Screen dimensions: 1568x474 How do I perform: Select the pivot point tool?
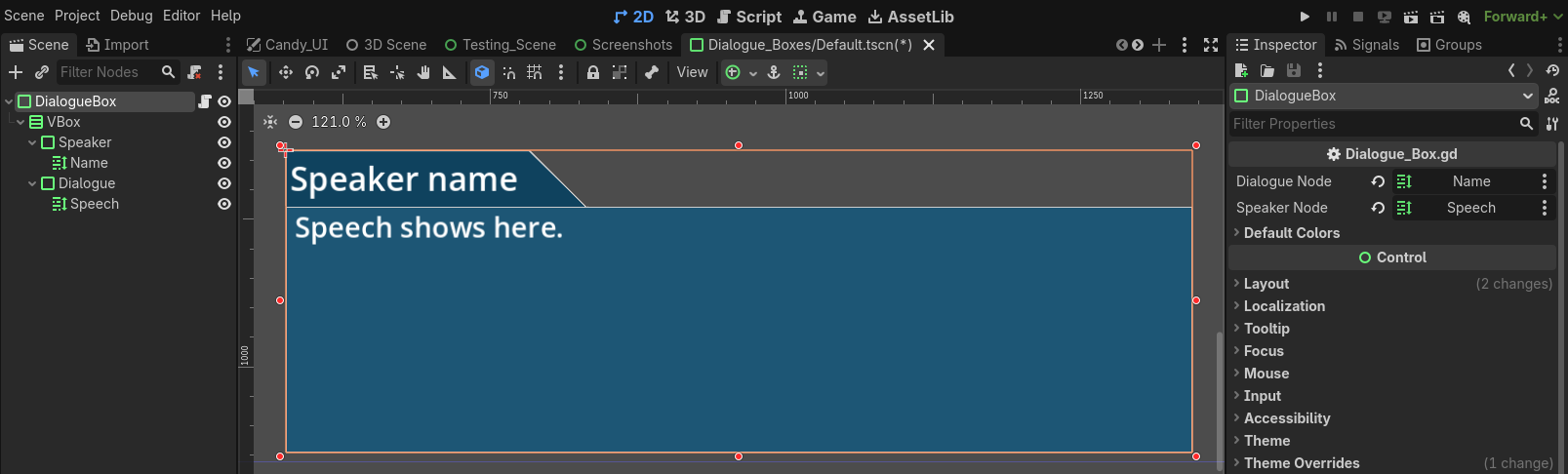(x=397, y=72)
